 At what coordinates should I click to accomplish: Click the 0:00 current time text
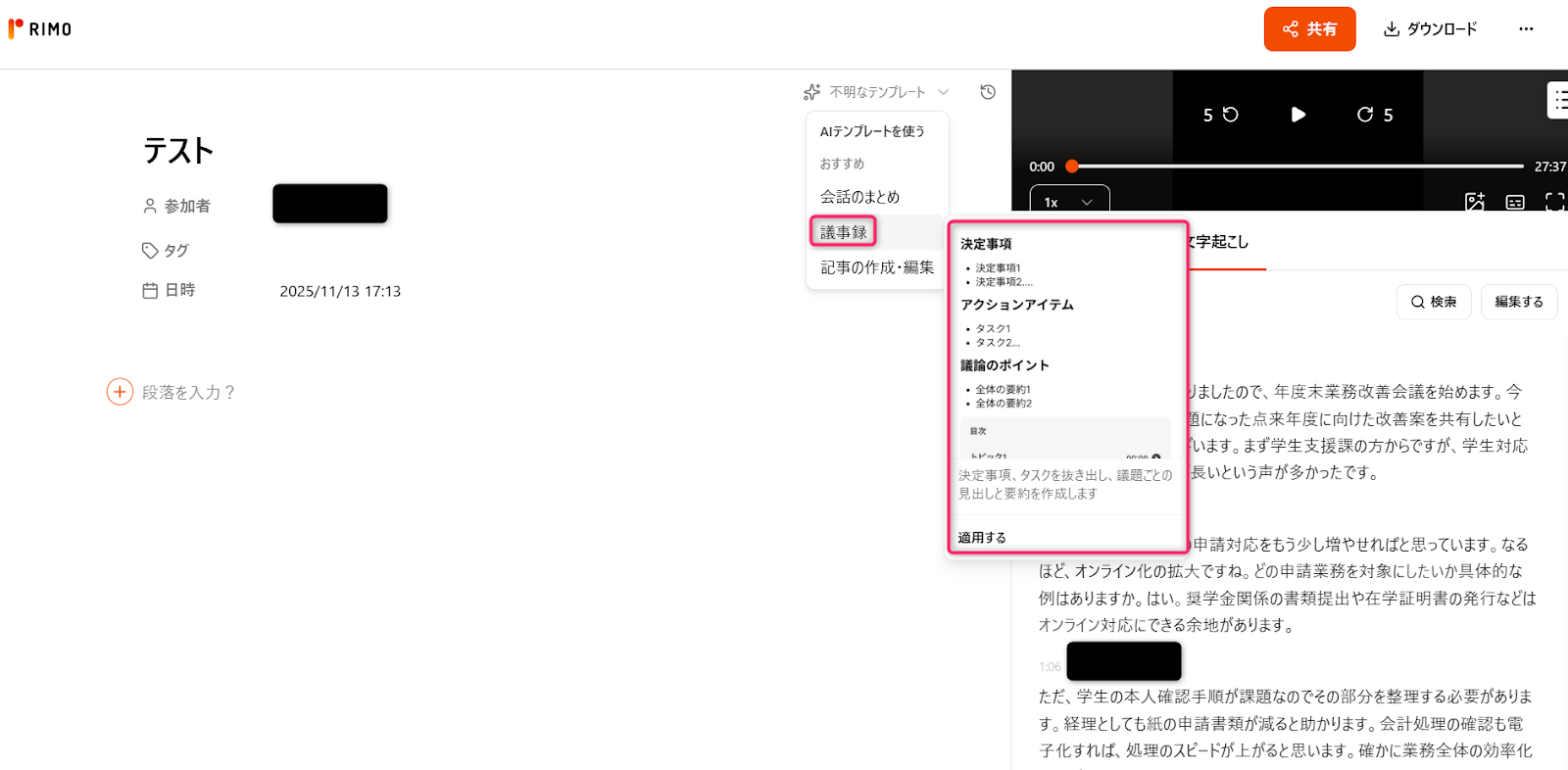point(1042,167)
